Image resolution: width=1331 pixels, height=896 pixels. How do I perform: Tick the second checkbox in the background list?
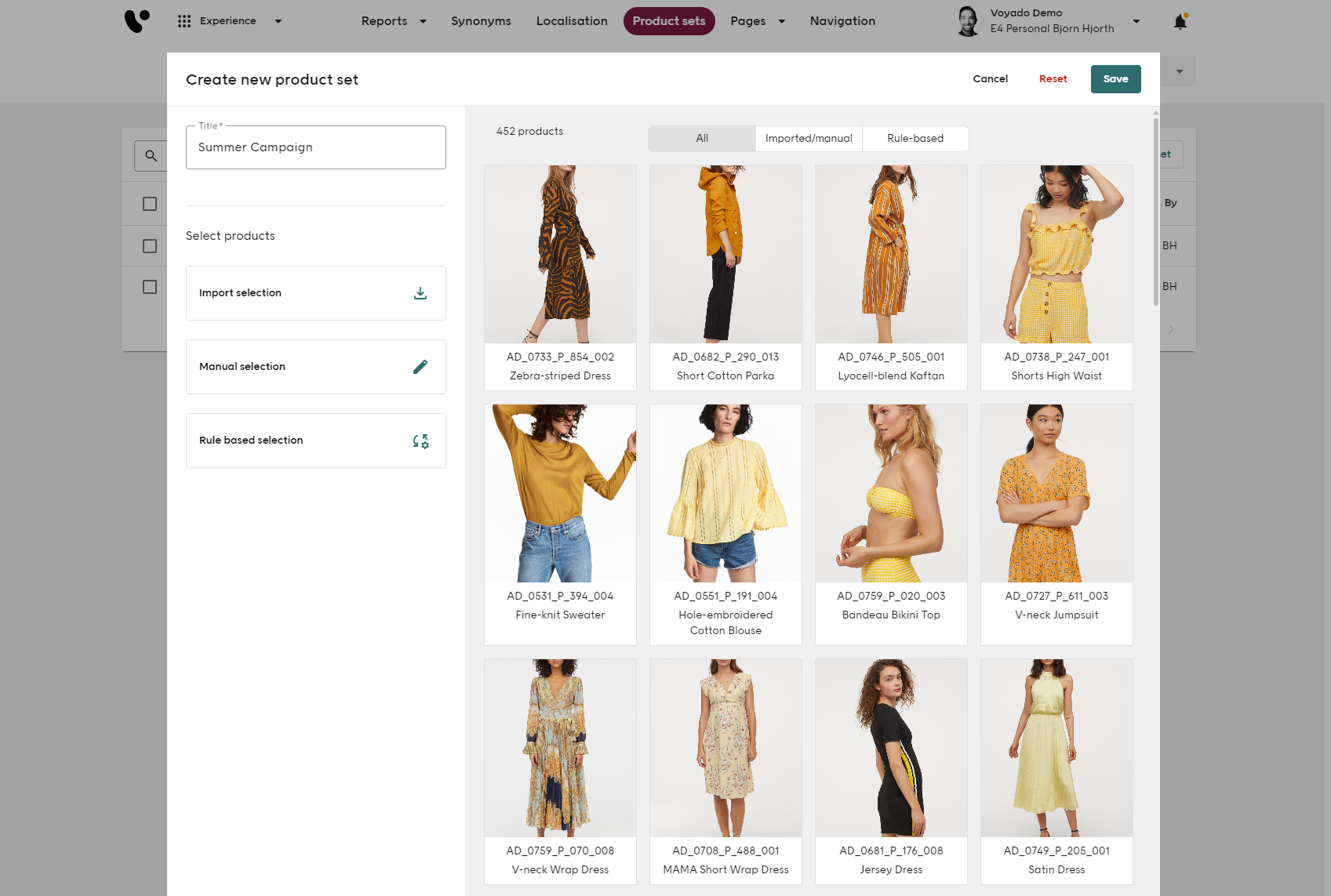(150, 246)
